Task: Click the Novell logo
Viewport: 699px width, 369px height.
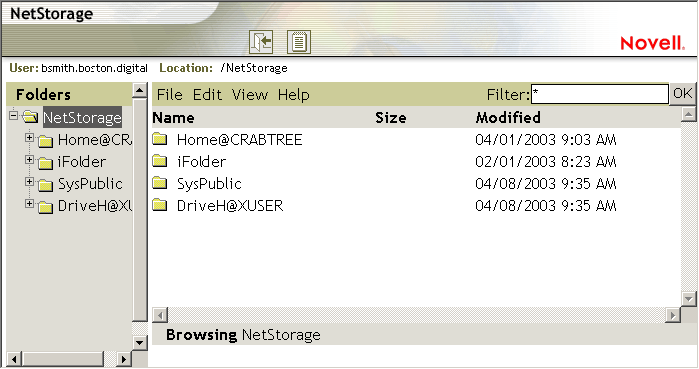Action: pyautogui.click(x=652, y=43)
